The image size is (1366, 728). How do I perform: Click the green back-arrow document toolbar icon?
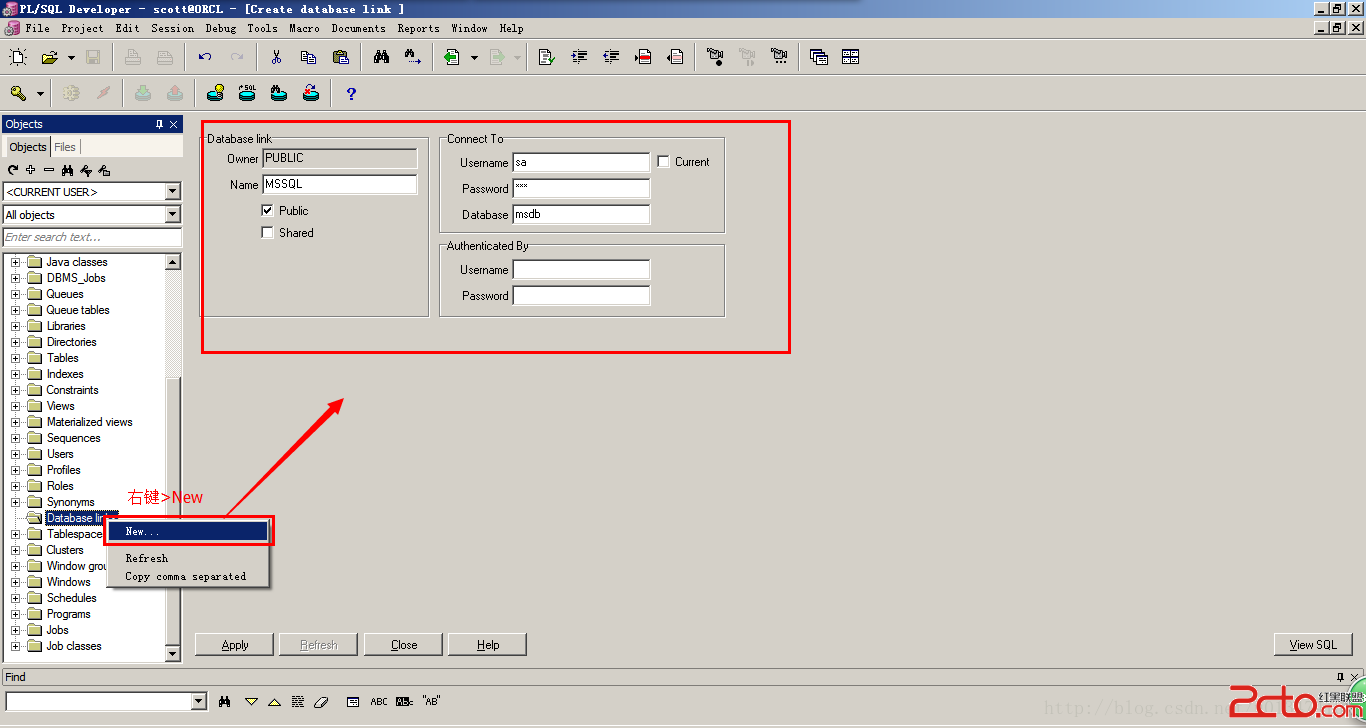point(452,57)
